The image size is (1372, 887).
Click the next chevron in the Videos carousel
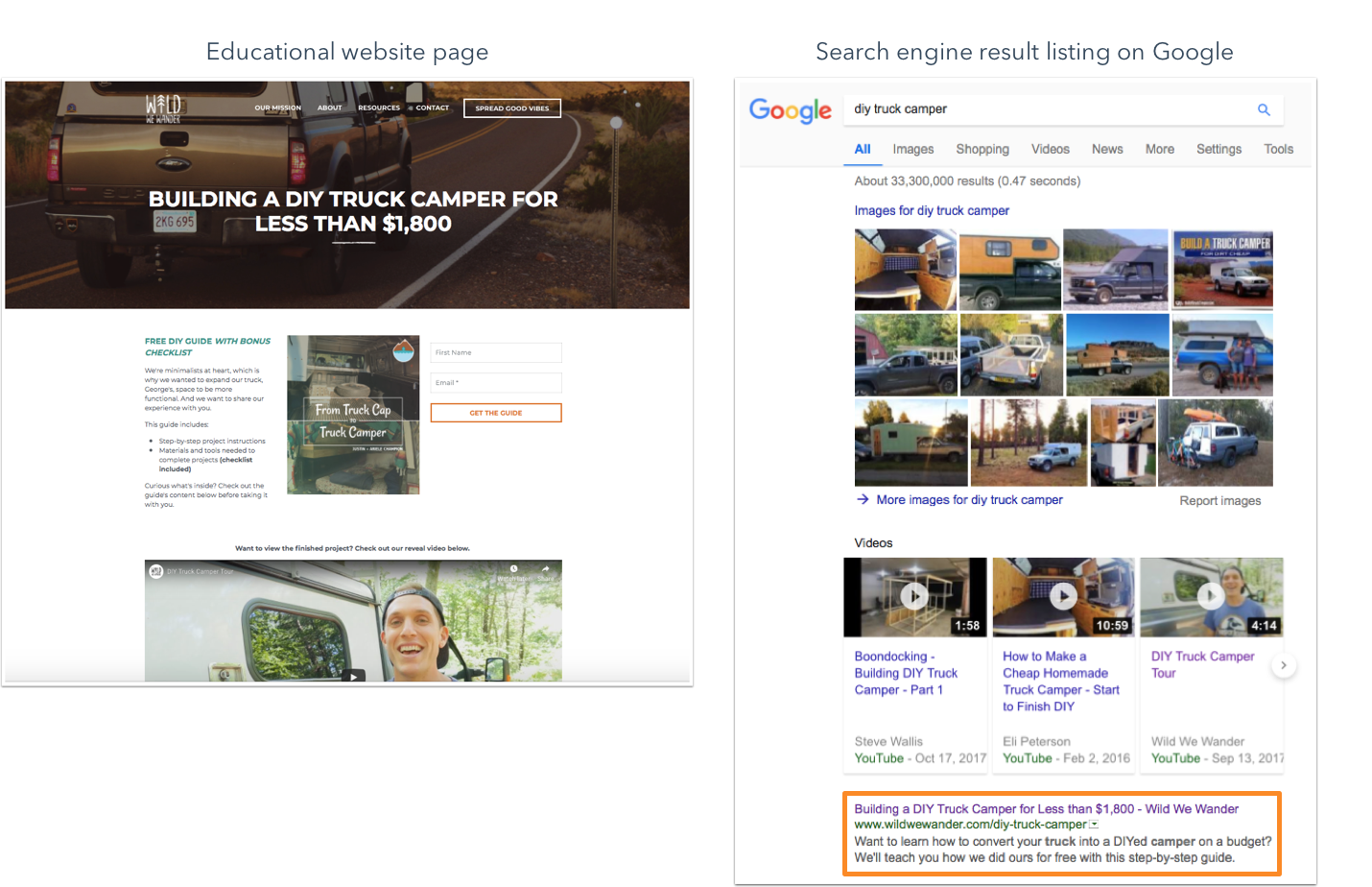click(x=1283, y=665)
